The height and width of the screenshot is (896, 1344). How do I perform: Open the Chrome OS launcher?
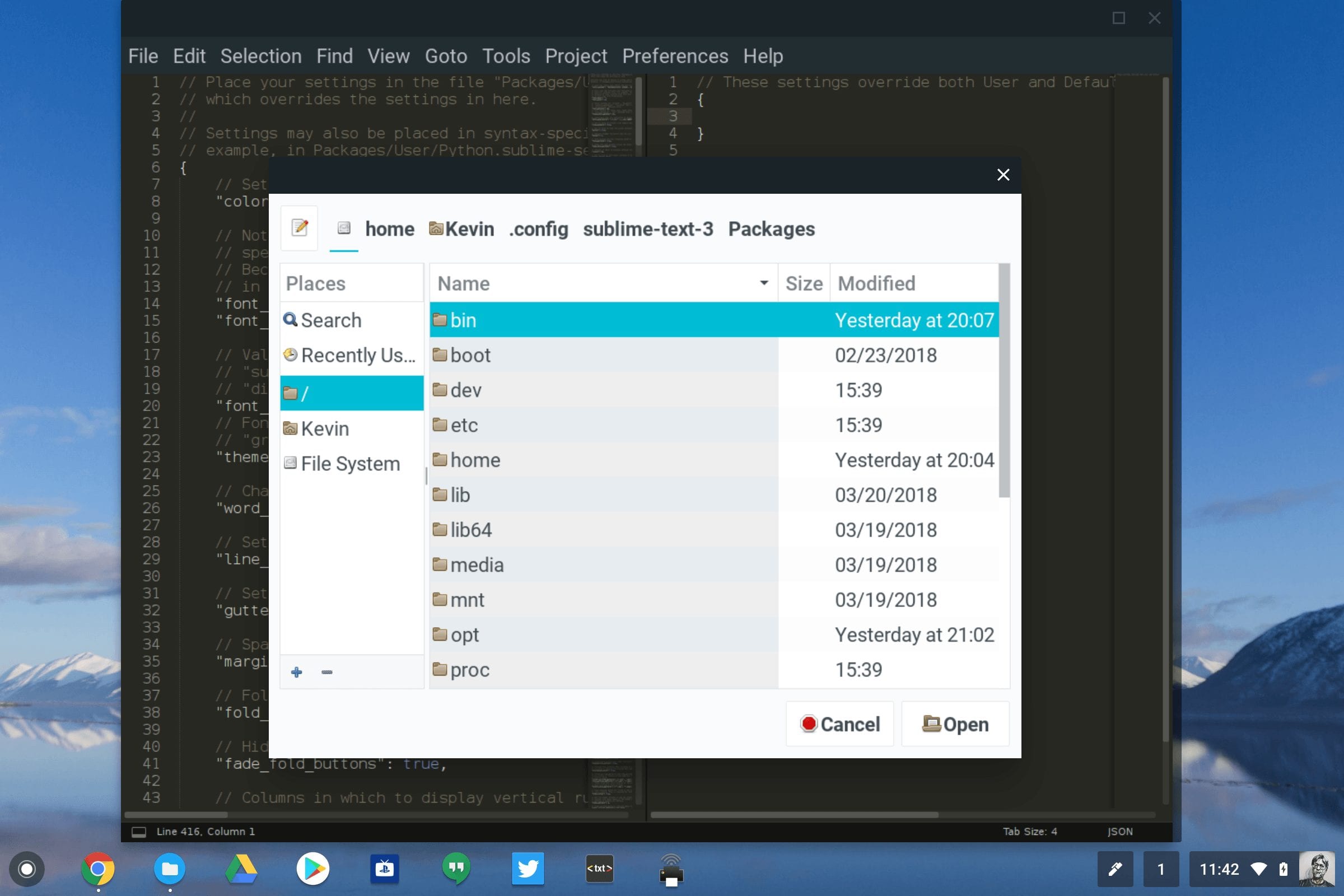(x=26, y=869)
